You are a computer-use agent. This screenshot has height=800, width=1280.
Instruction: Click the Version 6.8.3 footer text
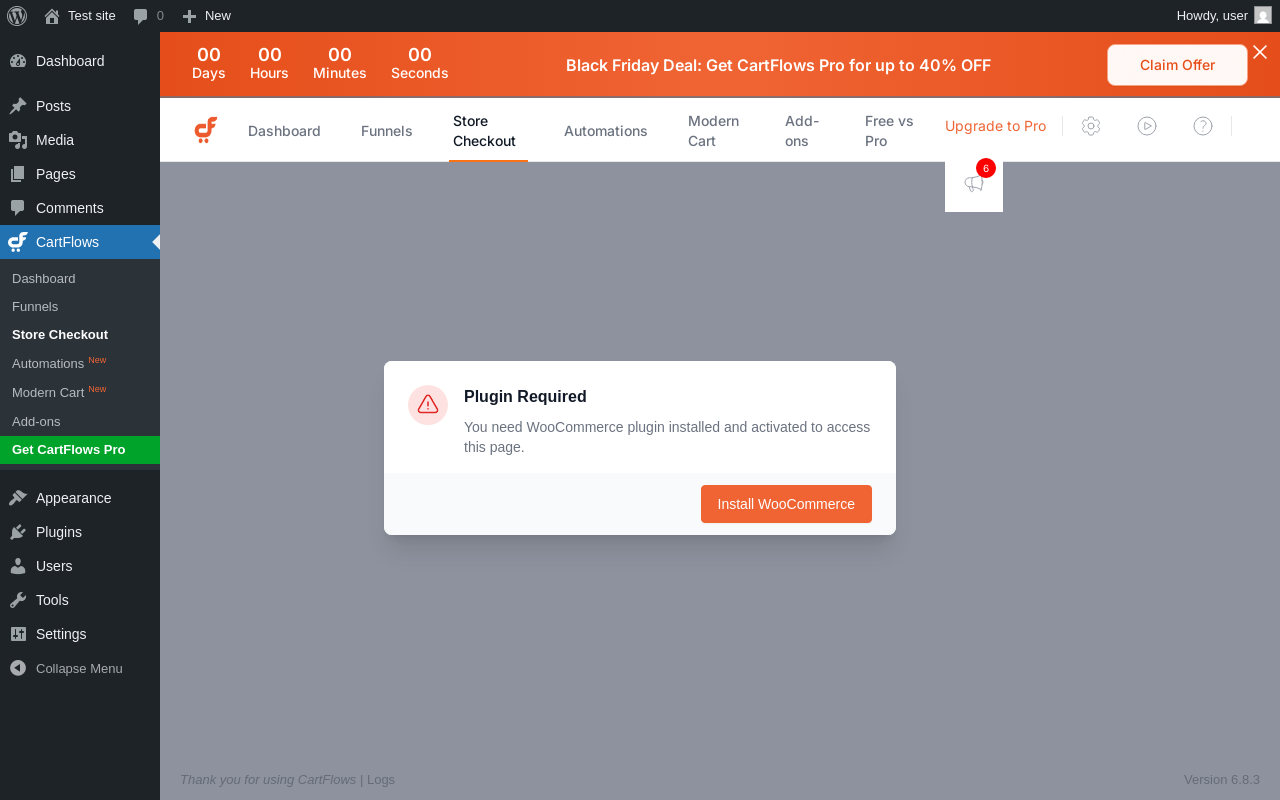point(1222,780)
